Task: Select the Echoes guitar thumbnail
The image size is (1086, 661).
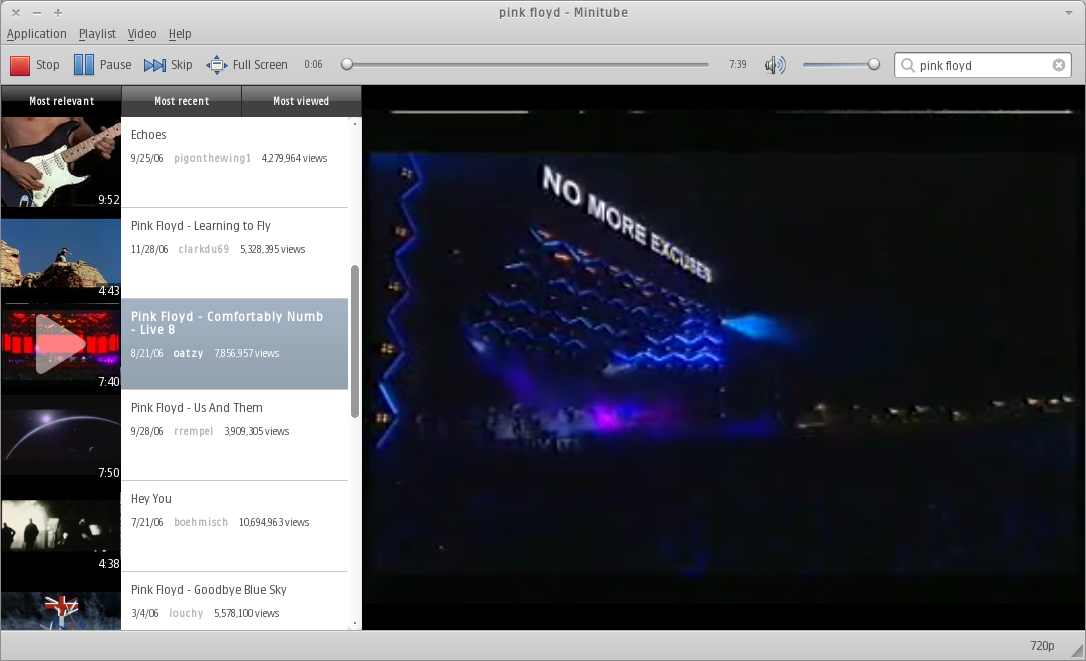Action: pyautogui.click(x=61, y=162)
